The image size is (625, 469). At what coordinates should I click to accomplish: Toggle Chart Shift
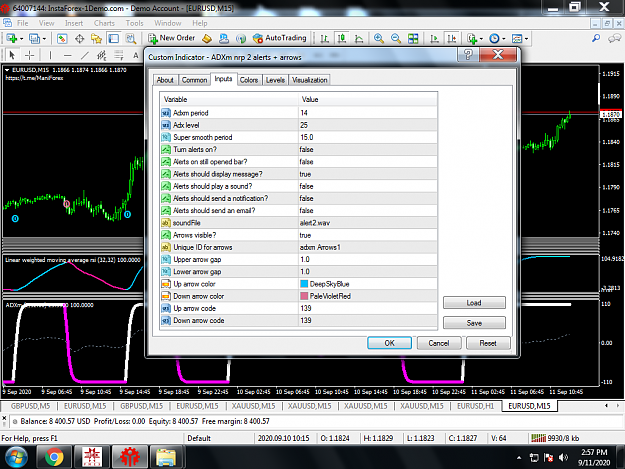click(452, 39)
